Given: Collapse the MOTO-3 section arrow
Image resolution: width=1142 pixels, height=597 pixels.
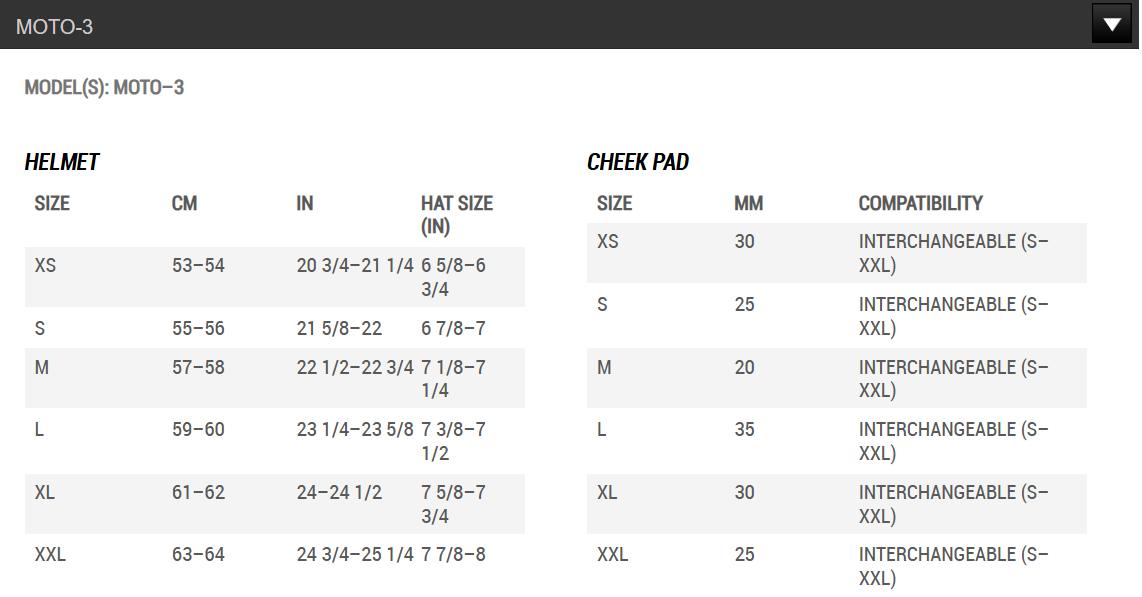Looking at the screenshot, I should tap(1111, 24).
